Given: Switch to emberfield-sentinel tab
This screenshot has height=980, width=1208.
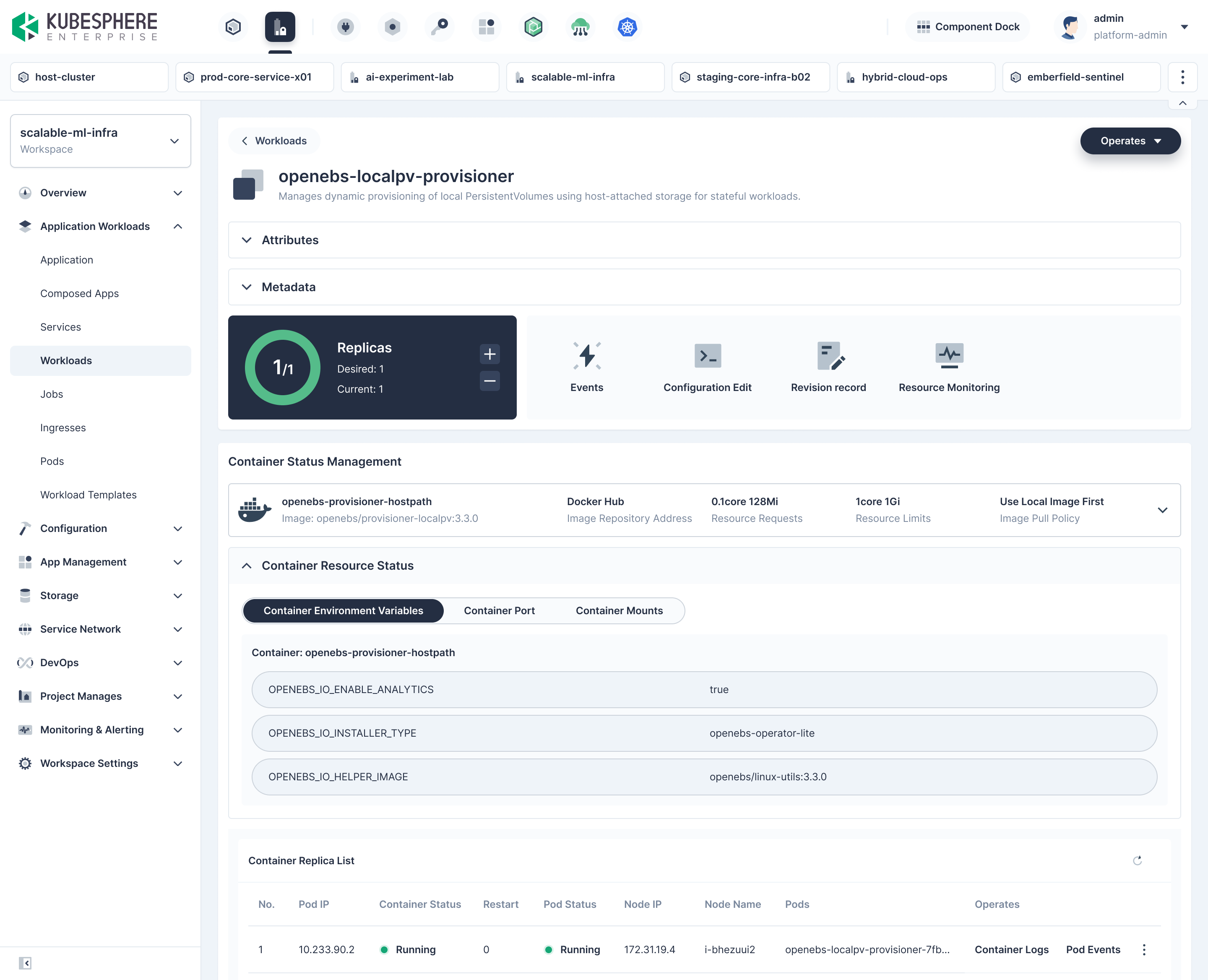Looking at the screenshot, I should [x=1082, y=77].
